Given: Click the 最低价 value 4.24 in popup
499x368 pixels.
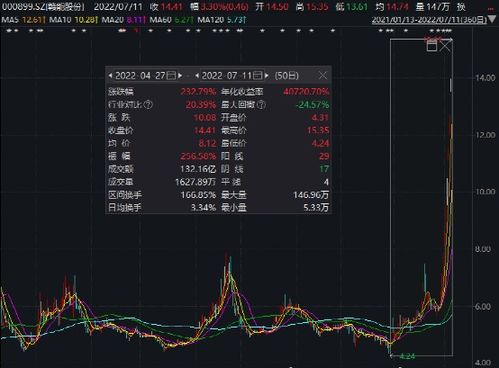Looking at the screenshot, I should 320,143.
